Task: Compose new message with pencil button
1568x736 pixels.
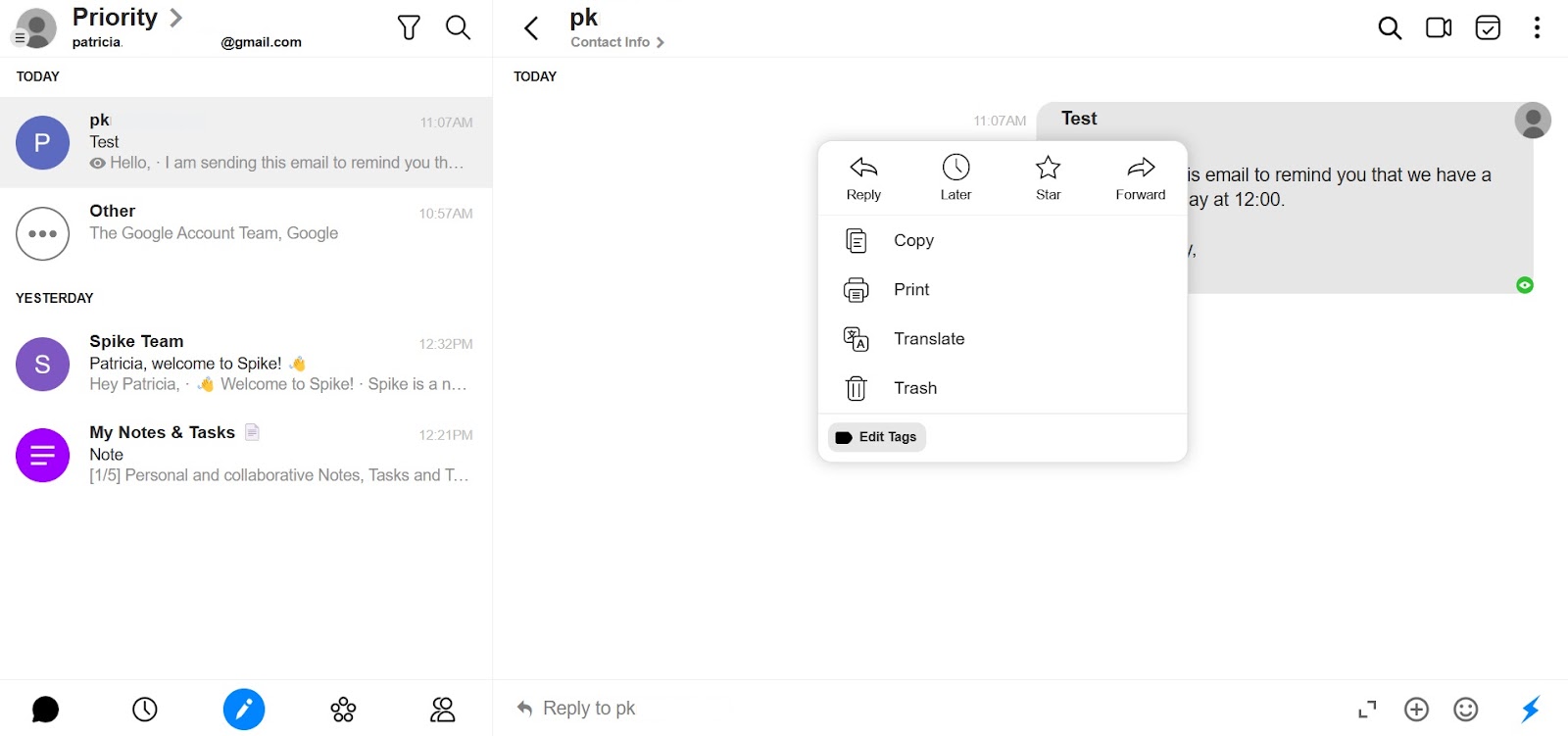Action: [244, 709]
